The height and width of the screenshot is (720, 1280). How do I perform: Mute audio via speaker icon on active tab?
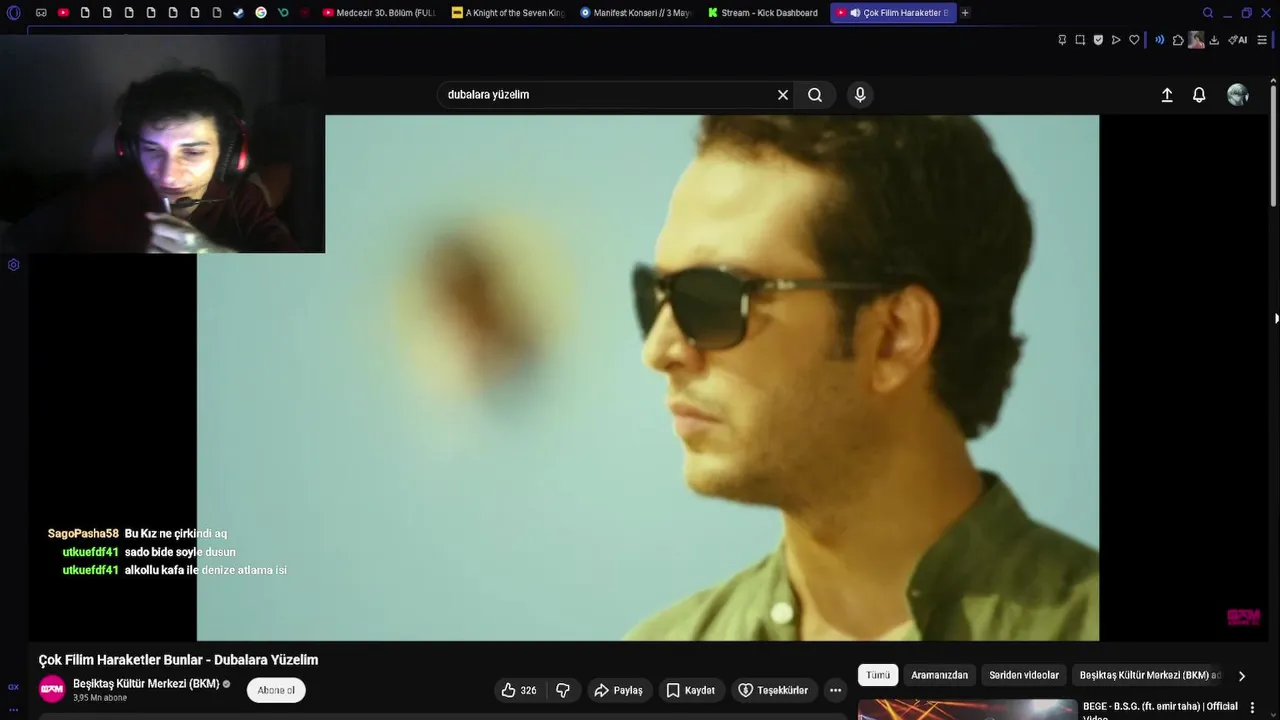pyautogui.click(x=856, y=13)
